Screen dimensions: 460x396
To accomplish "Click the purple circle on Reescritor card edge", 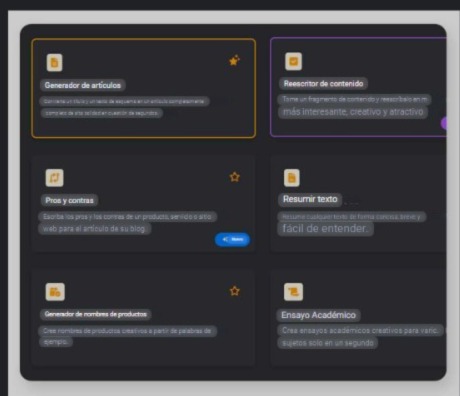I will point(444,123).
